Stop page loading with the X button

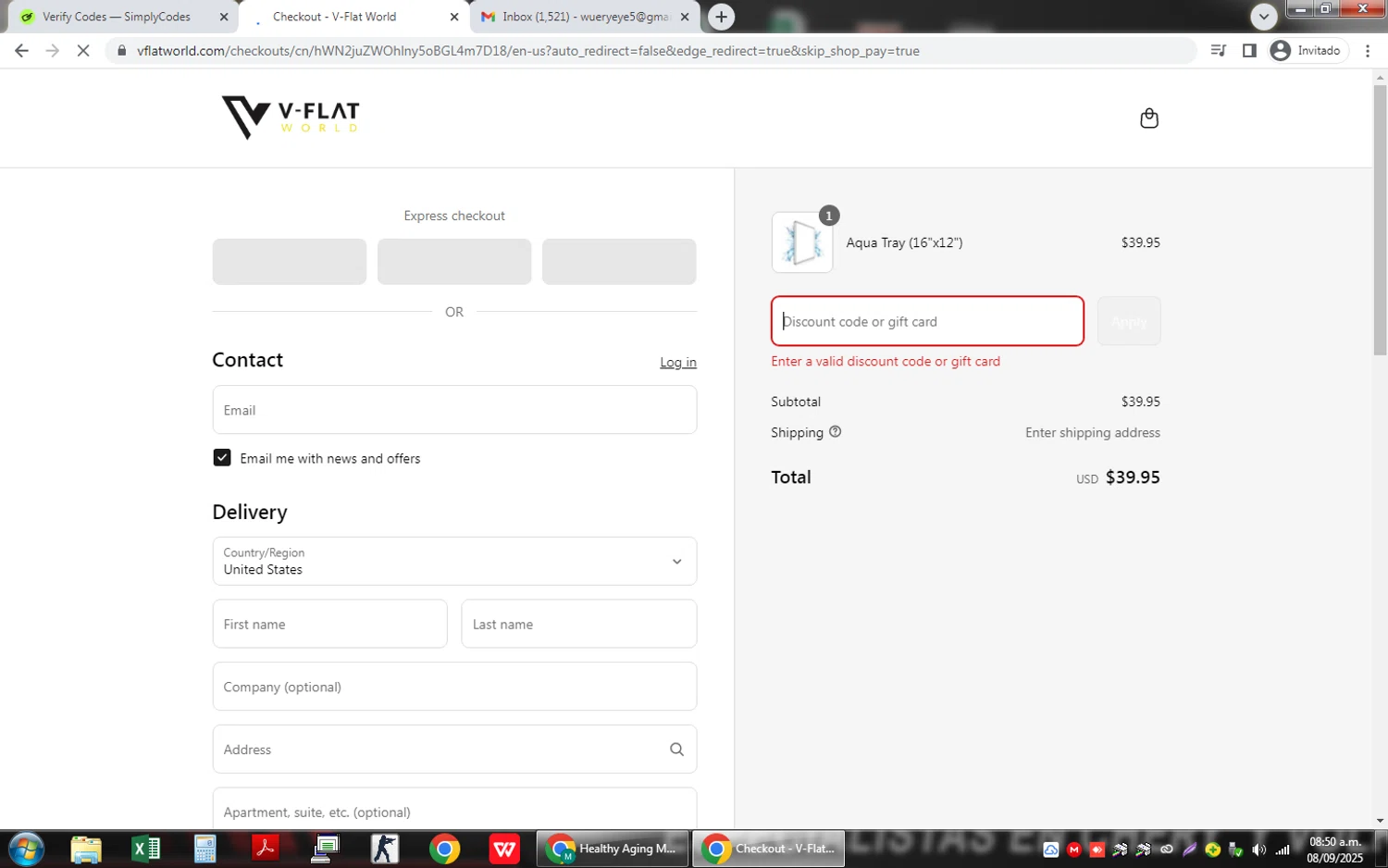[x=83, y=51]
